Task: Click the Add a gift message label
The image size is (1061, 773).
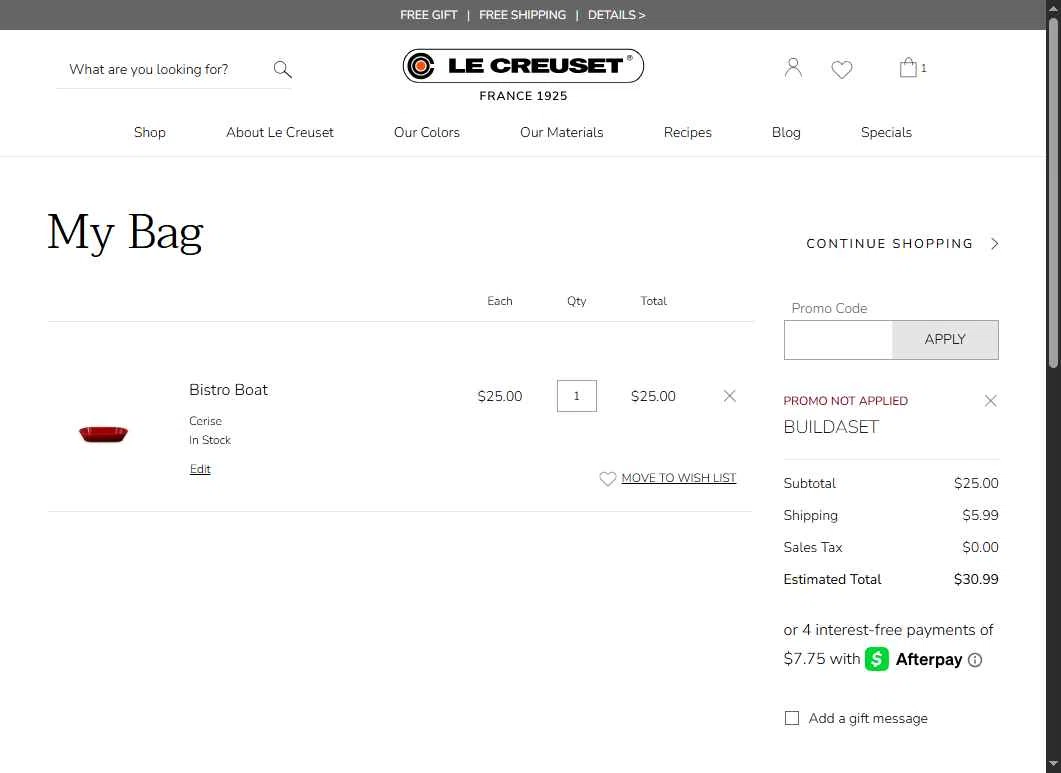Action: 867,718
